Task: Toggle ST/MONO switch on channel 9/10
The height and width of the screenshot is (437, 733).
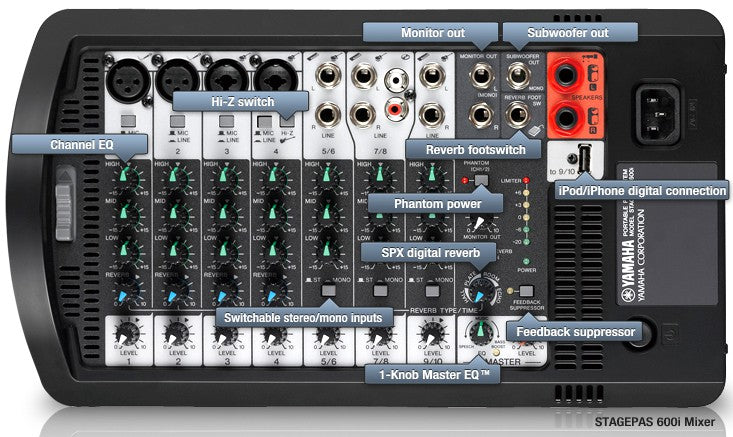Action: click(x=432, y=291)
